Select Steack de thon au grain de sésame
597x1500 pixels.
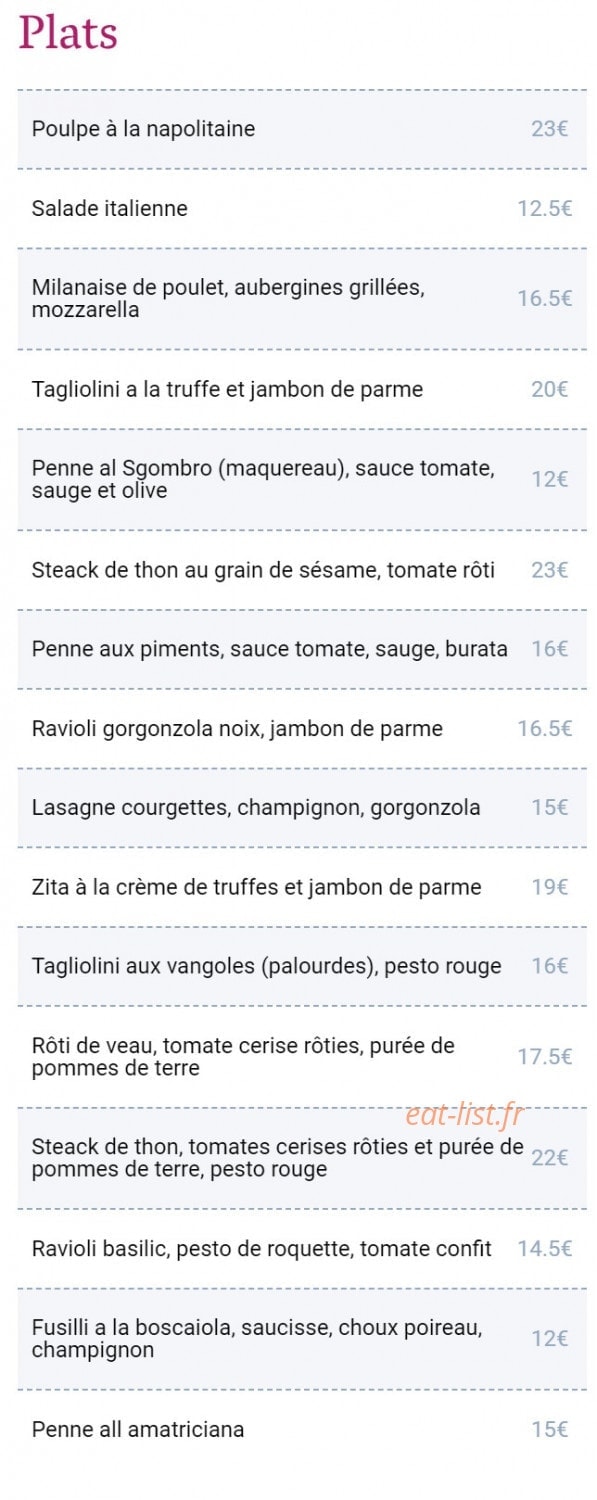click(302, 570)
